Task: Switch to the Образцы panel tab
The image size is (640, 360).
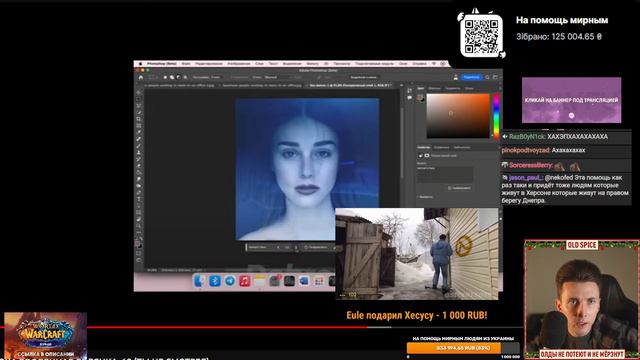Action: [435, 88]
